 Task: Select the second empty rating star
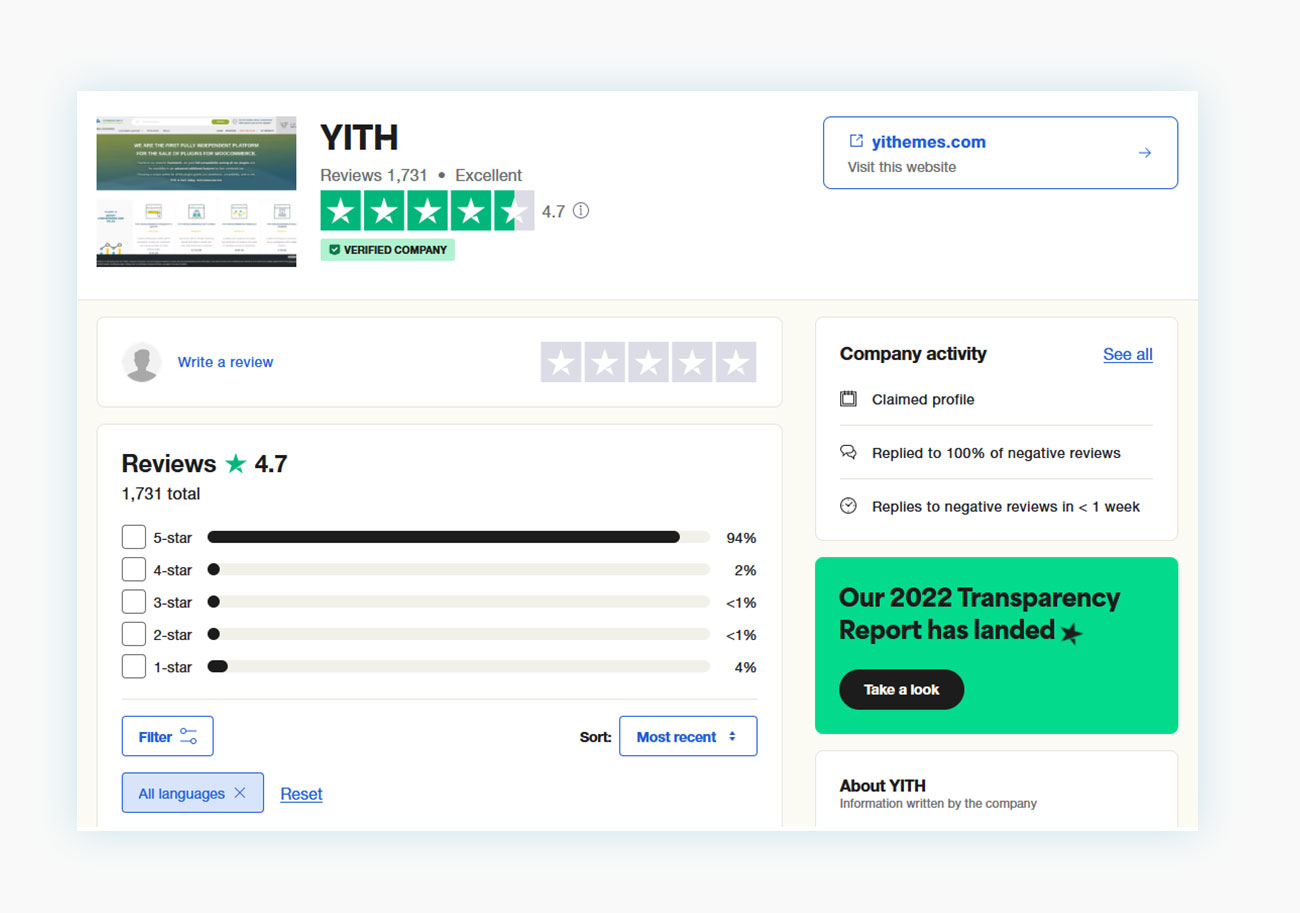click(605, 362)
